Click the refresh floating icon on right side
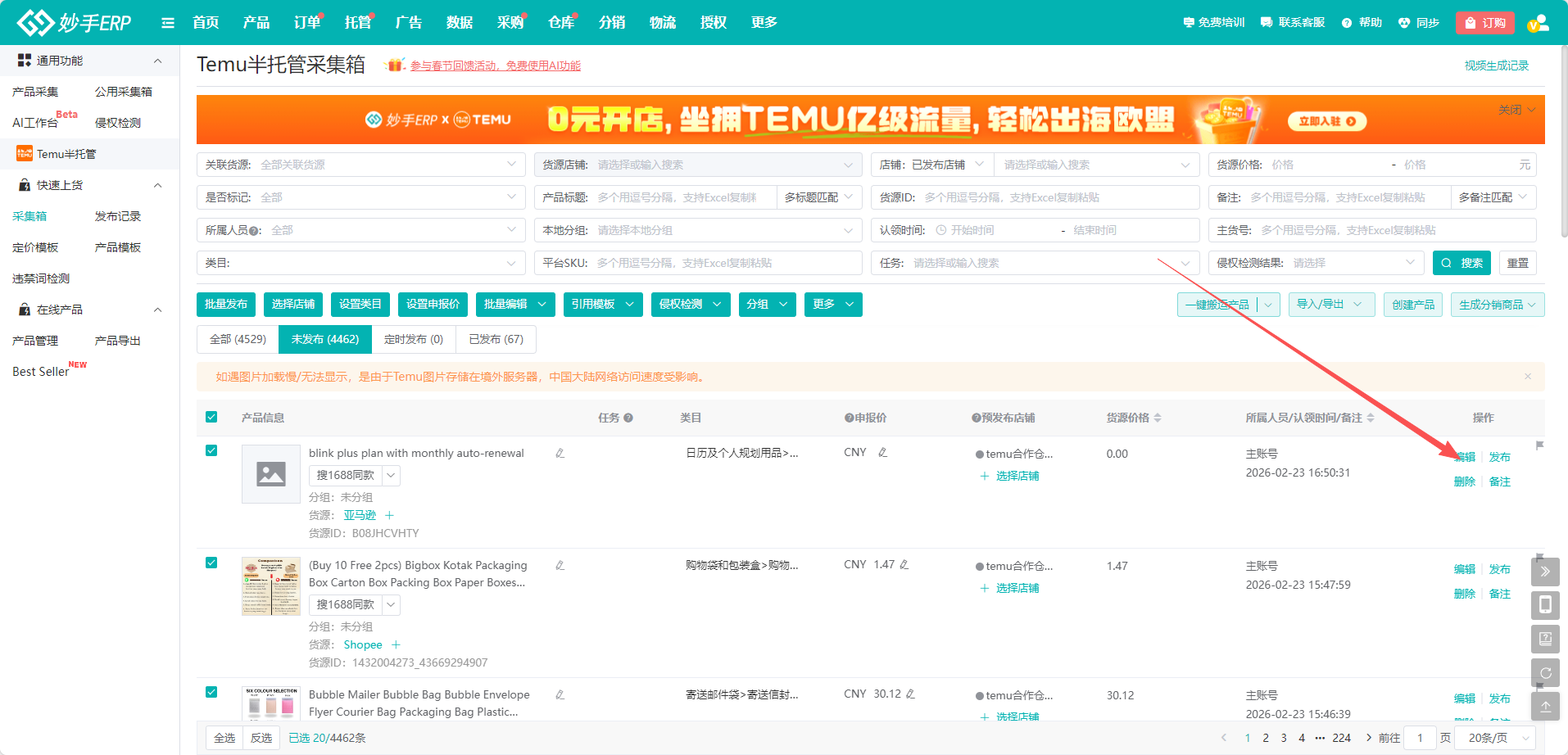Image resolution: width=1568 pixels, height=755 pixels. click(x=1545, y=673)
